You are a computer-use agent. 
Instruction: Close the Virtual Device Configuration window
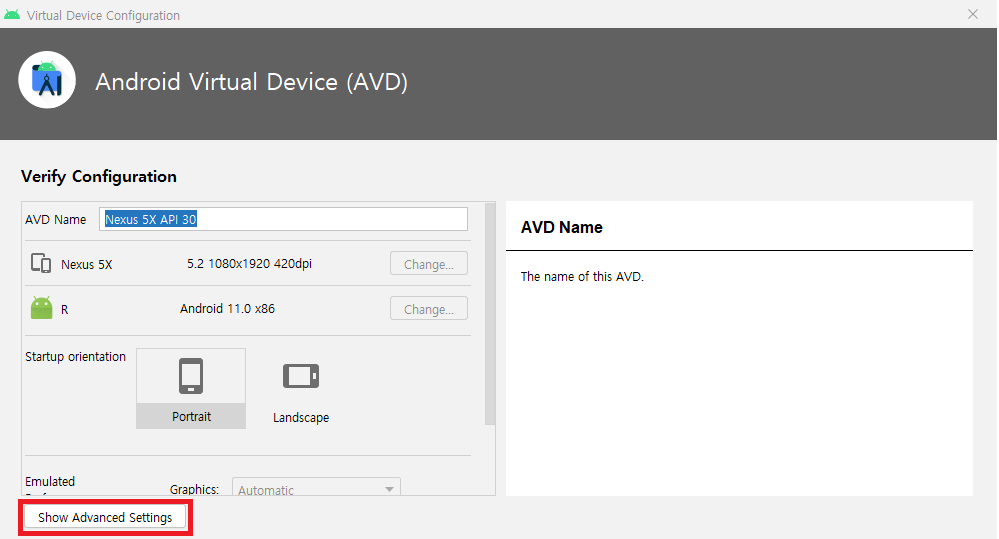972,14
